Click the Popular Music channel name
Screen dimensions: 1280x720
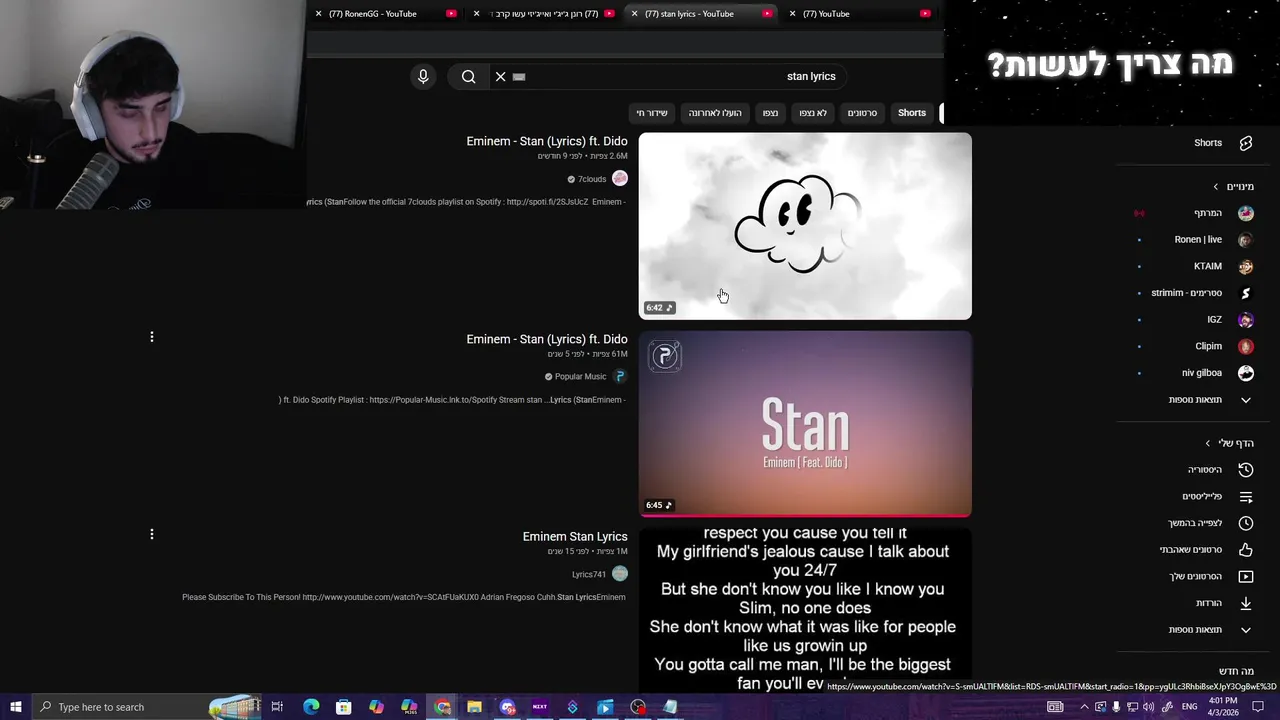click(x=580, y=377)
